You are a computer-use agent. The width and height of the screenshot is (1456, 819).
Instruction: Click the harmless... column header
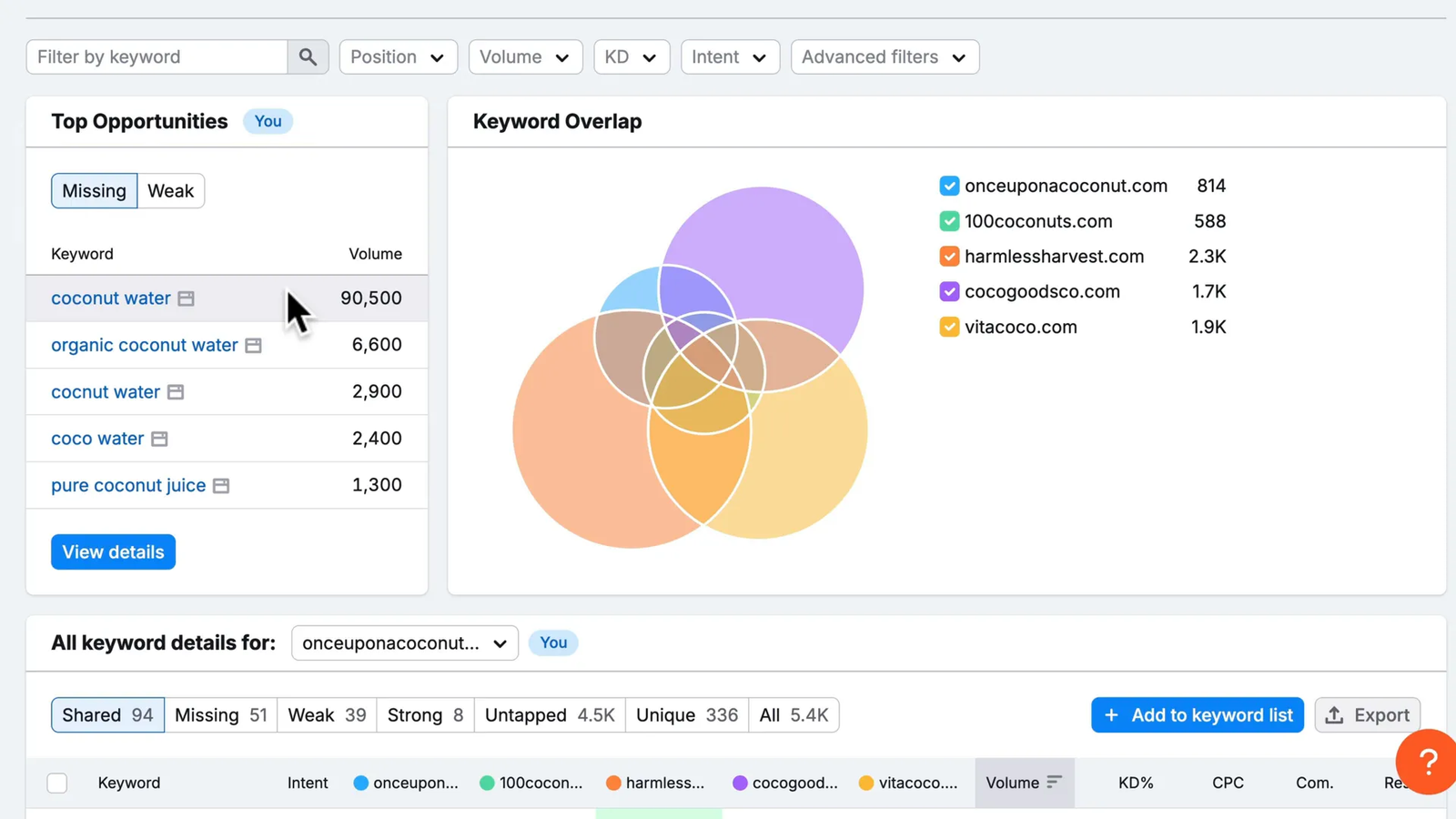(655, 783)
